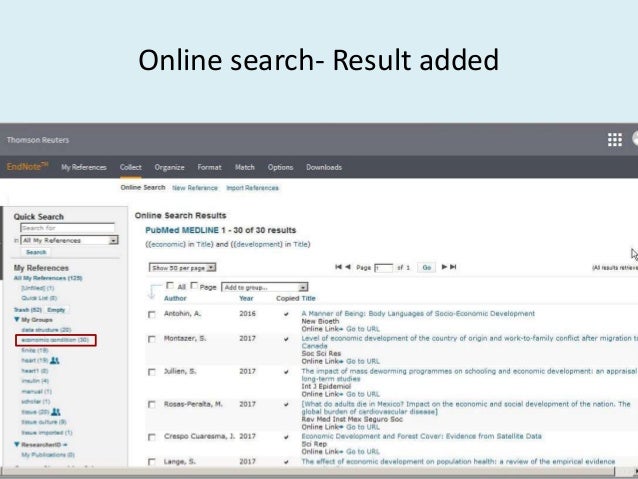Open the manual (1) group
Viewport: 638px width, 479px height.
[37, 392]
